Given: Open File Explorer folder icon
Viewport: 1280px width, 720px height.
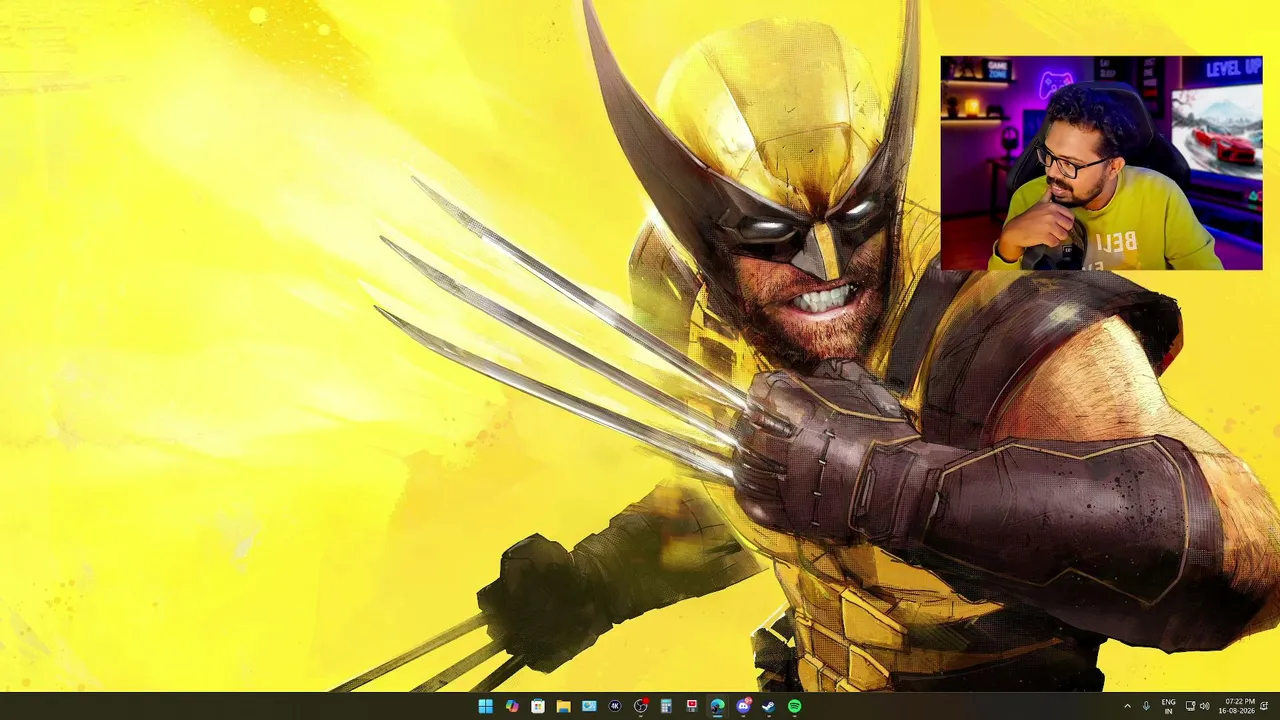Looking at the screenshot, I should (563, 706).
